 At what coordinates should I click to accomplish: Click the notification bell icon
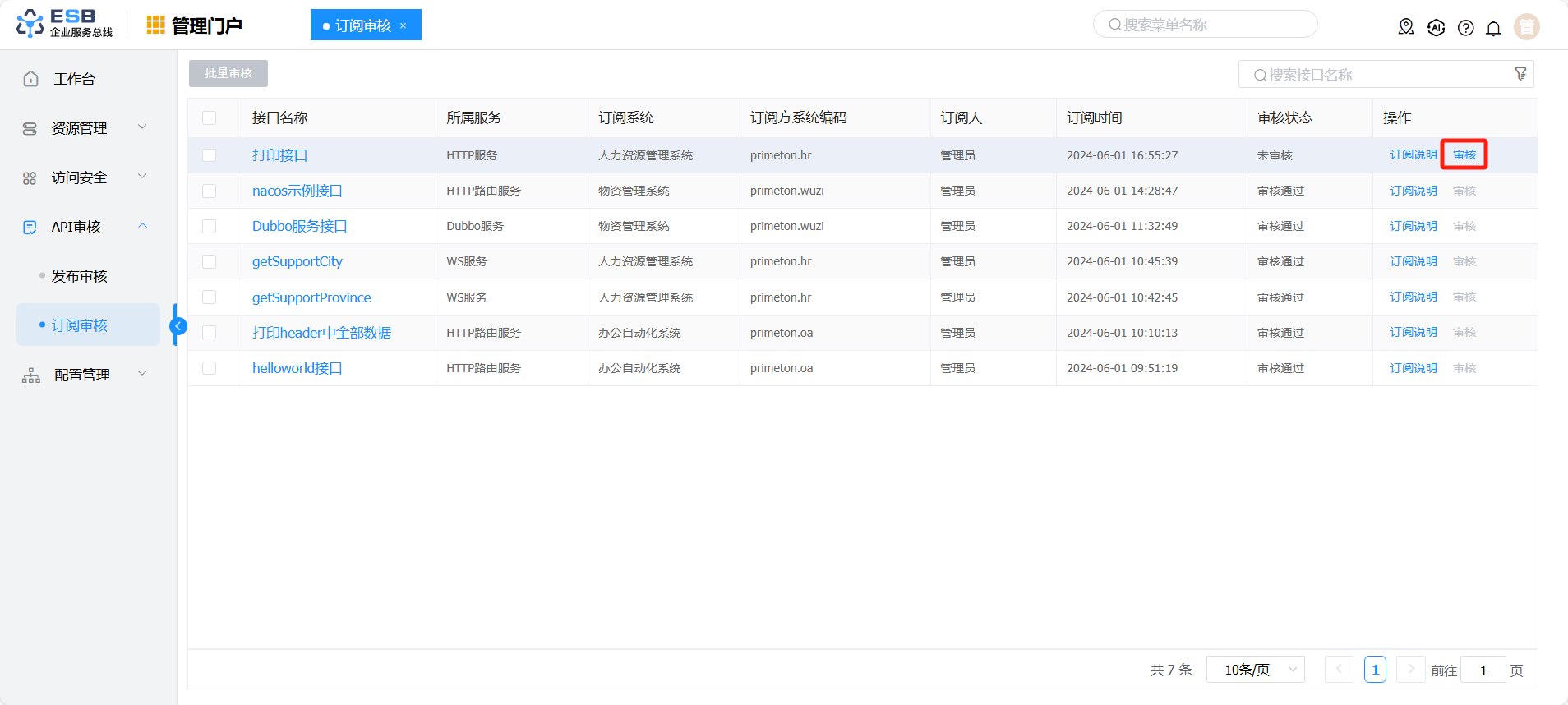1493,28
